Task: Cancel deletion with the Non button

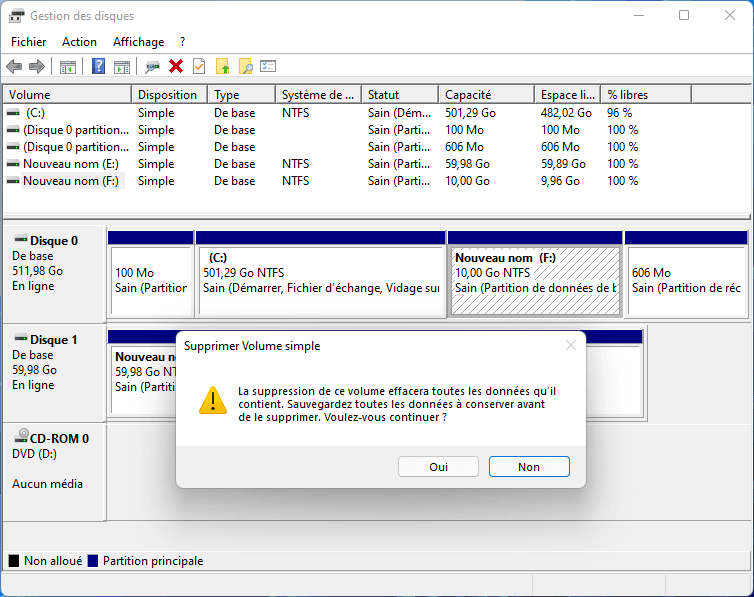Action: (x=529, y=467)
